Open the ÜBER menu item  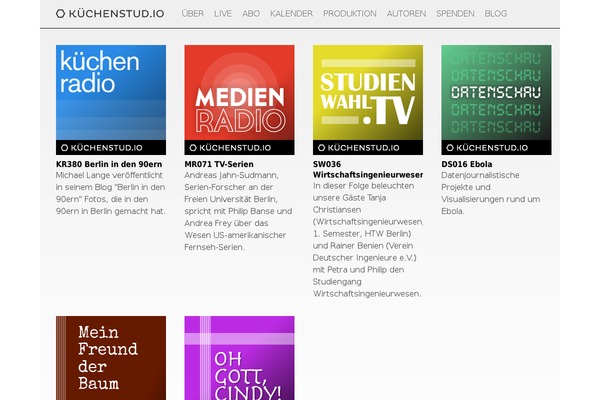[x=192, y=14]
